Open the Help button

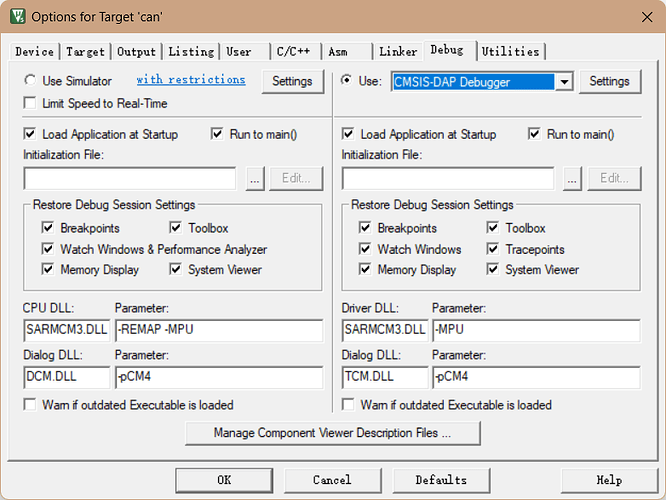pos(609,480)
